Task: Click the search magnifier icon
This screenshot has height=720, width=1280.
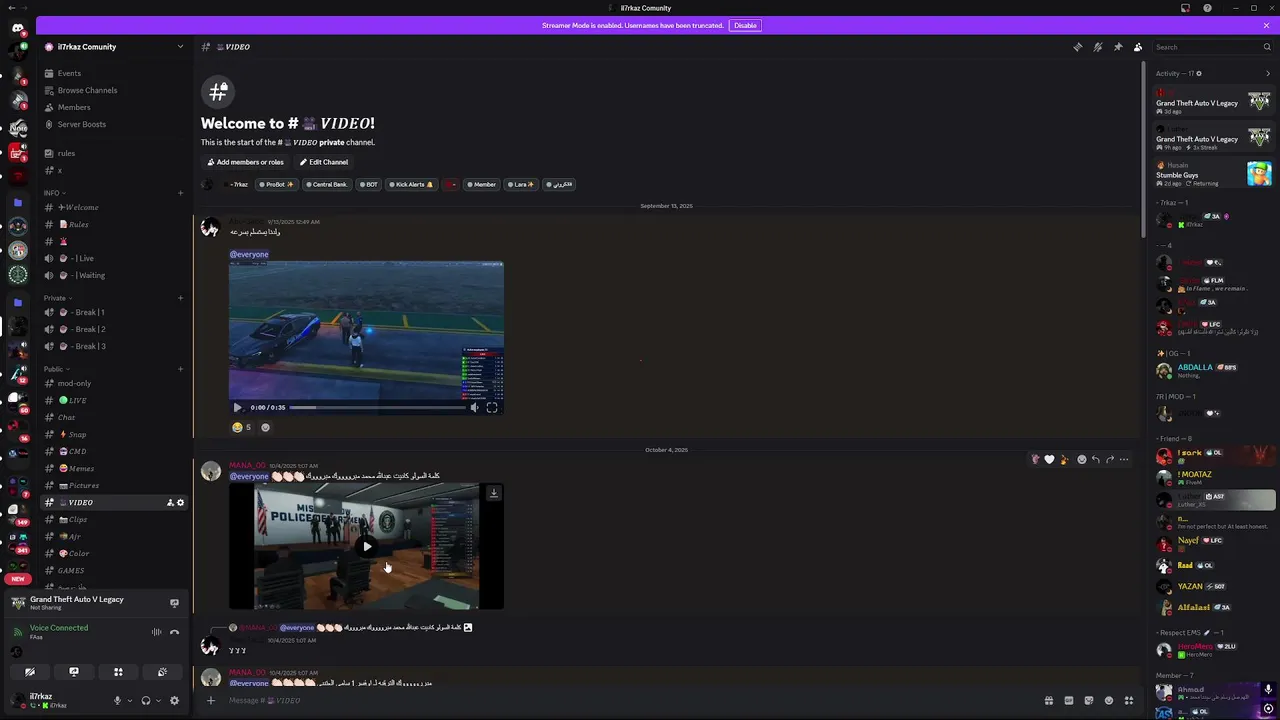Action: (x=1267, y=47)
